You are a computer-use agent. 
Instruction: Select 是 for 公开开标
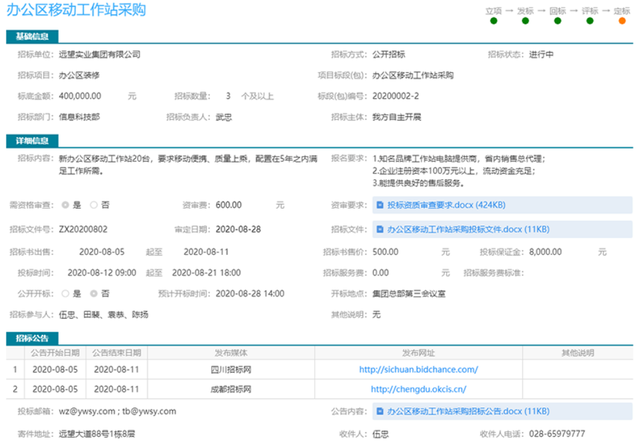coord(64,293)
